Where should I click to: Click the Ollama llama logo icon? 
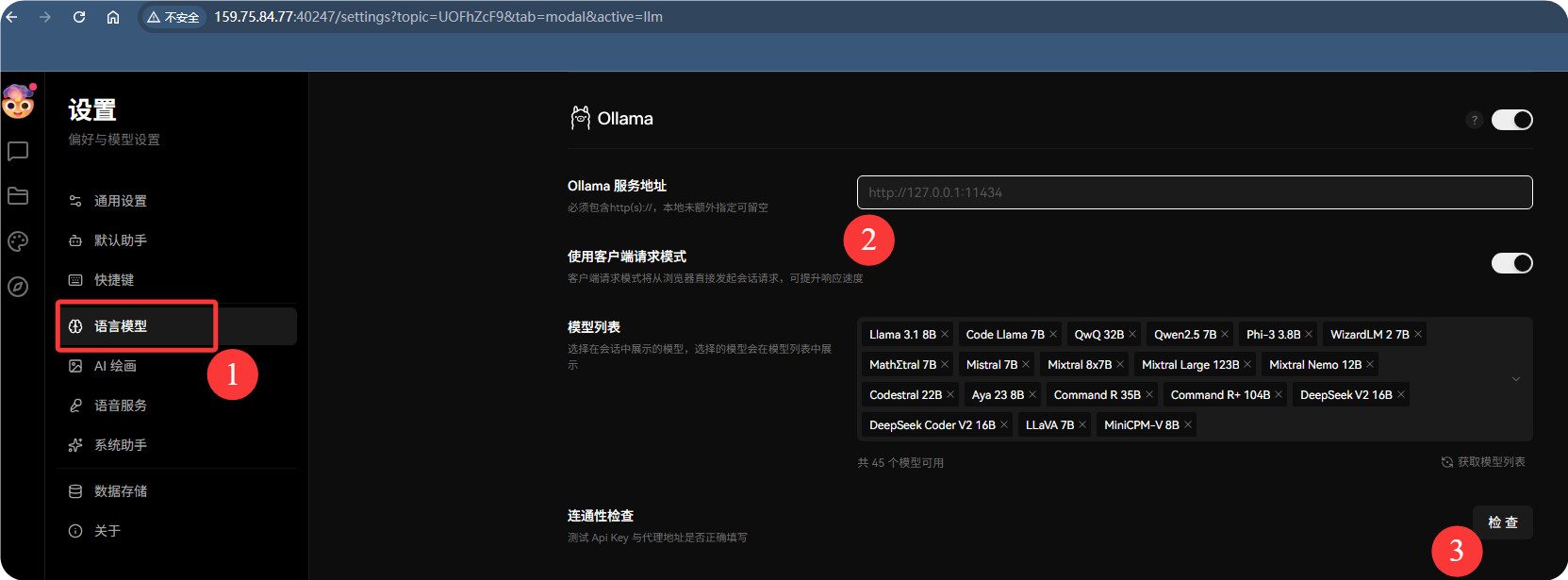(580, 118)
